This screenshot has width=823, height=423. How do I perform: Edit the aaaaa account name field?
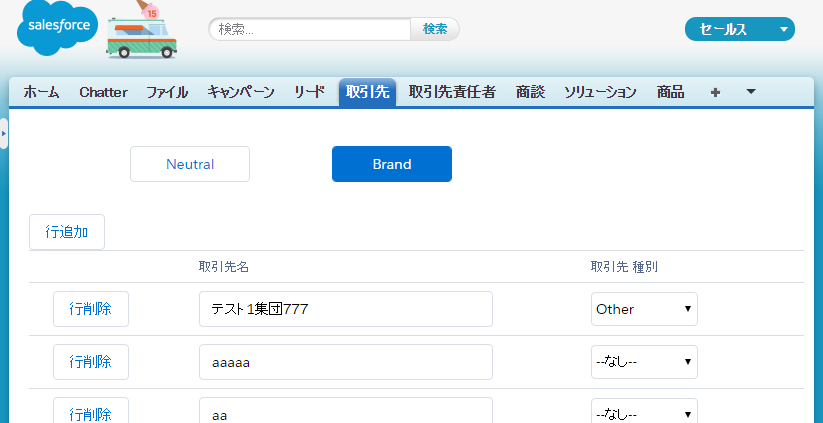tap(346, 362)
